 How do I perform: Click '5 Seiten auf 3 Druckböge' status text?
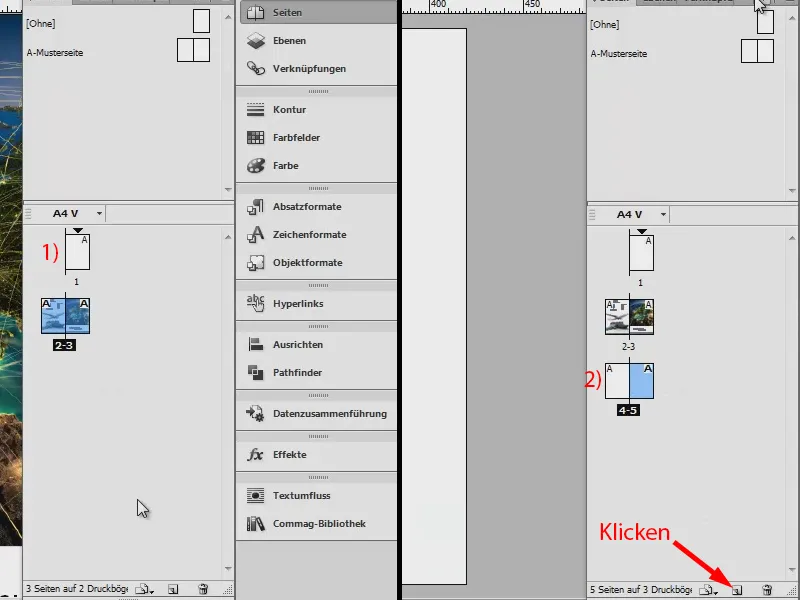641,590
